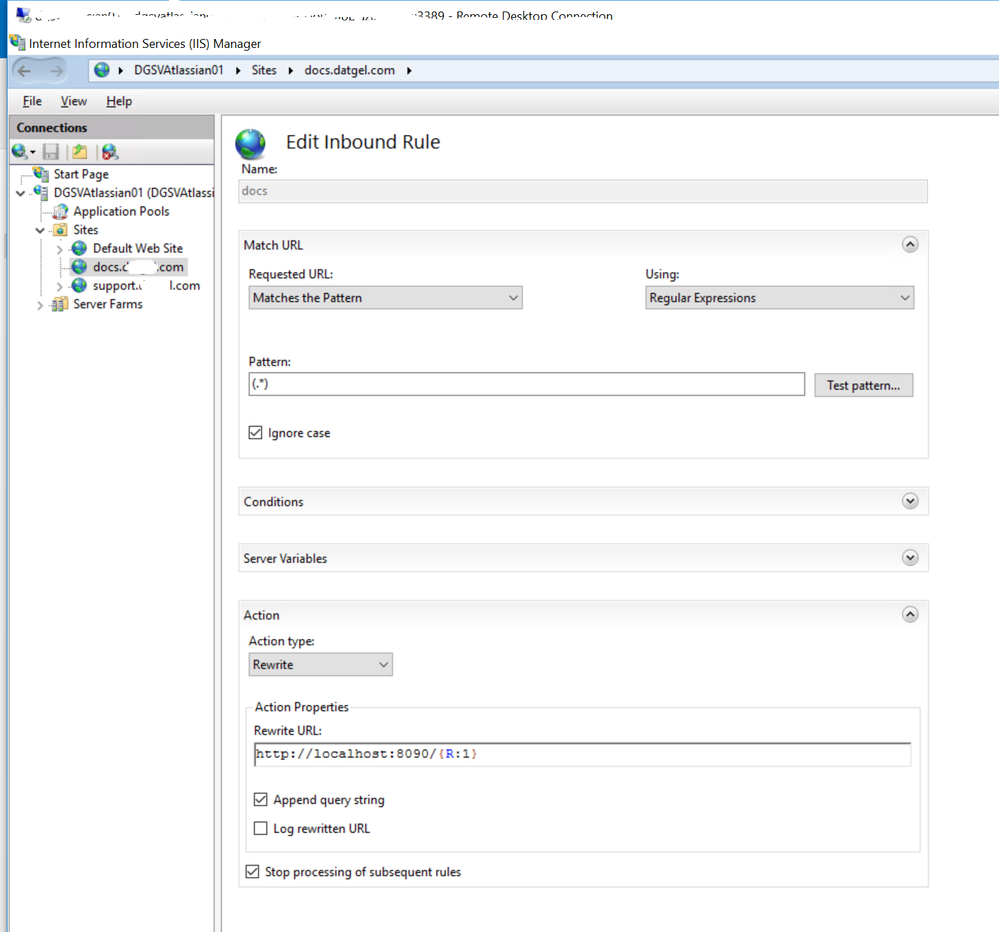Click the Rewrite URL input field
Image resolution: width=999 pixels, height=932 pixels.
click(x=582, y=754)
